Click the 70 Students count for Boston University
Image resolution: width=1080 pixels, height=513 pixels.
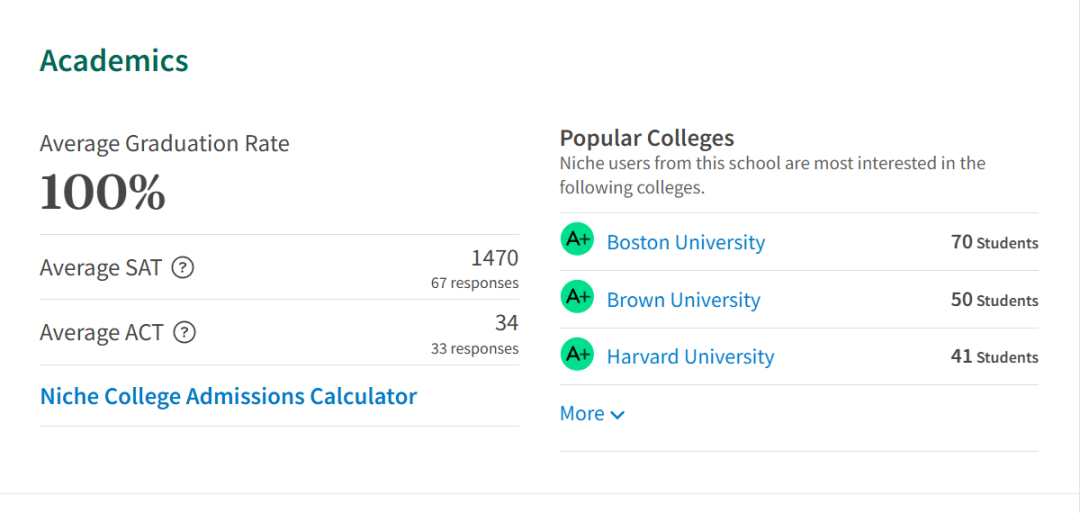coord(995,243)
